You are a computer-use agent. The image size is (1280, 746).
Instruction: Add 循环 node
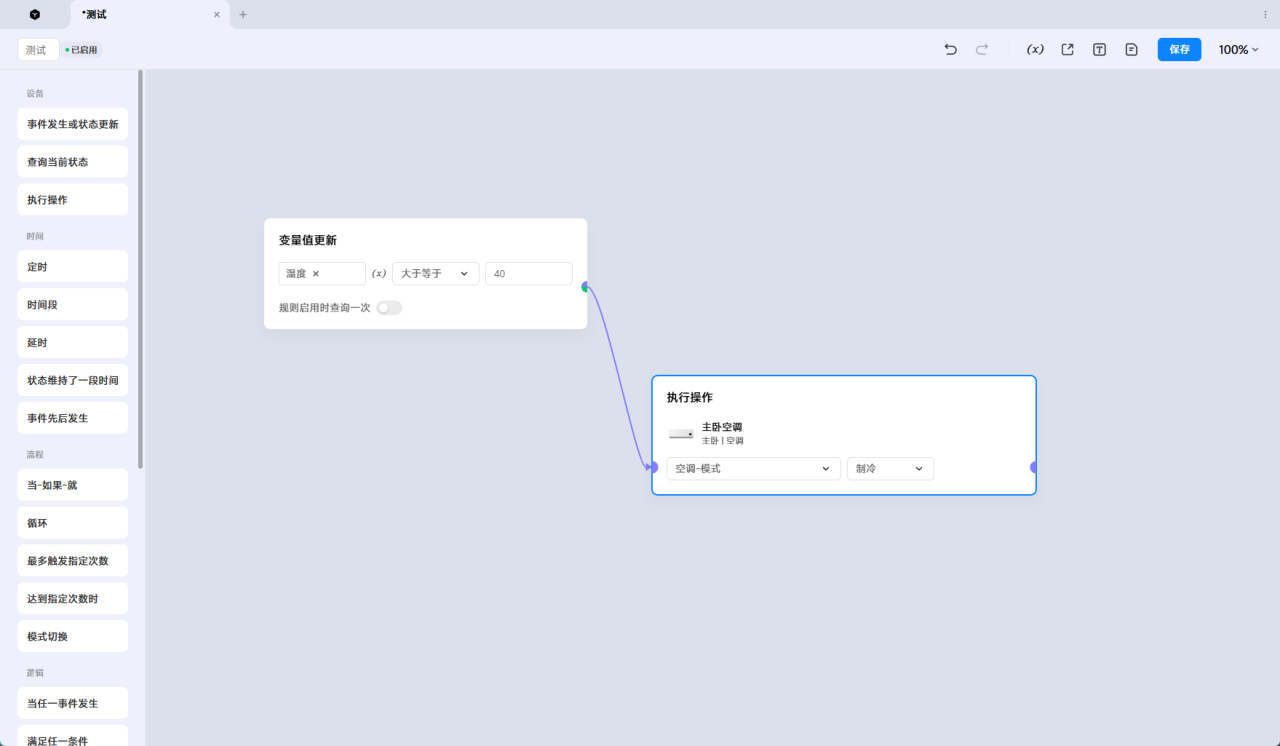click(x=73, y=523)
